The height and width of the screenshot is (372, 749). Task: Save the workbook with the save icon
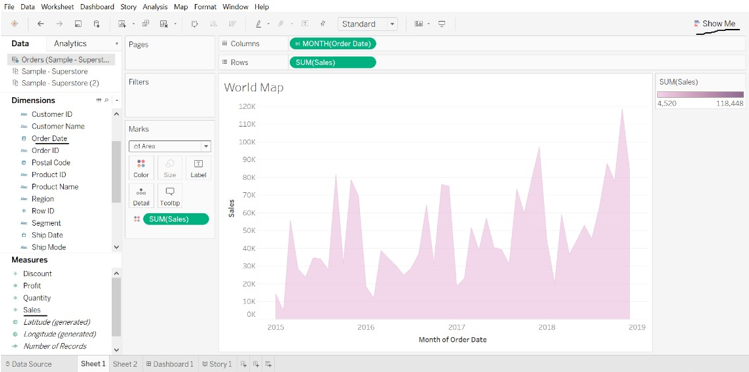coord(78,24)
